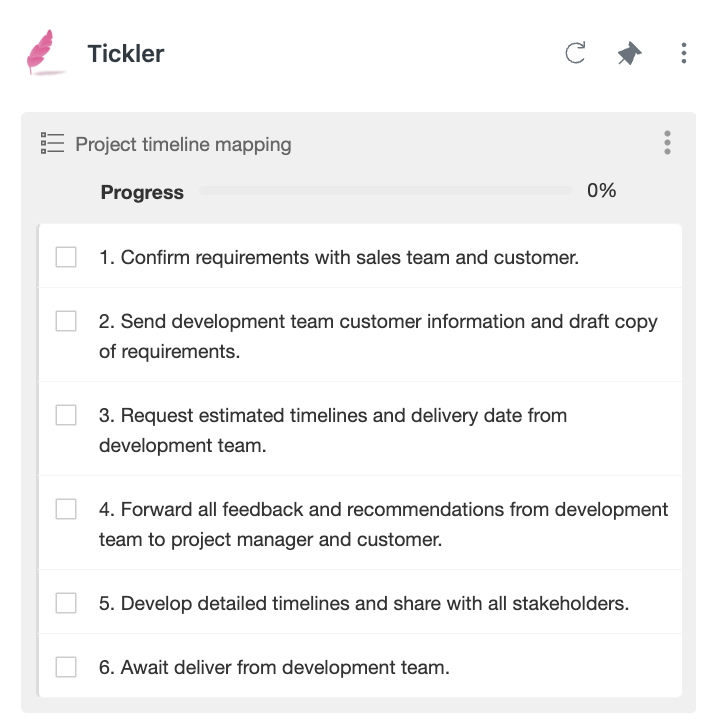Click the progress bar track
This screenshot has width=720, height=728.
tap(385, 191)
